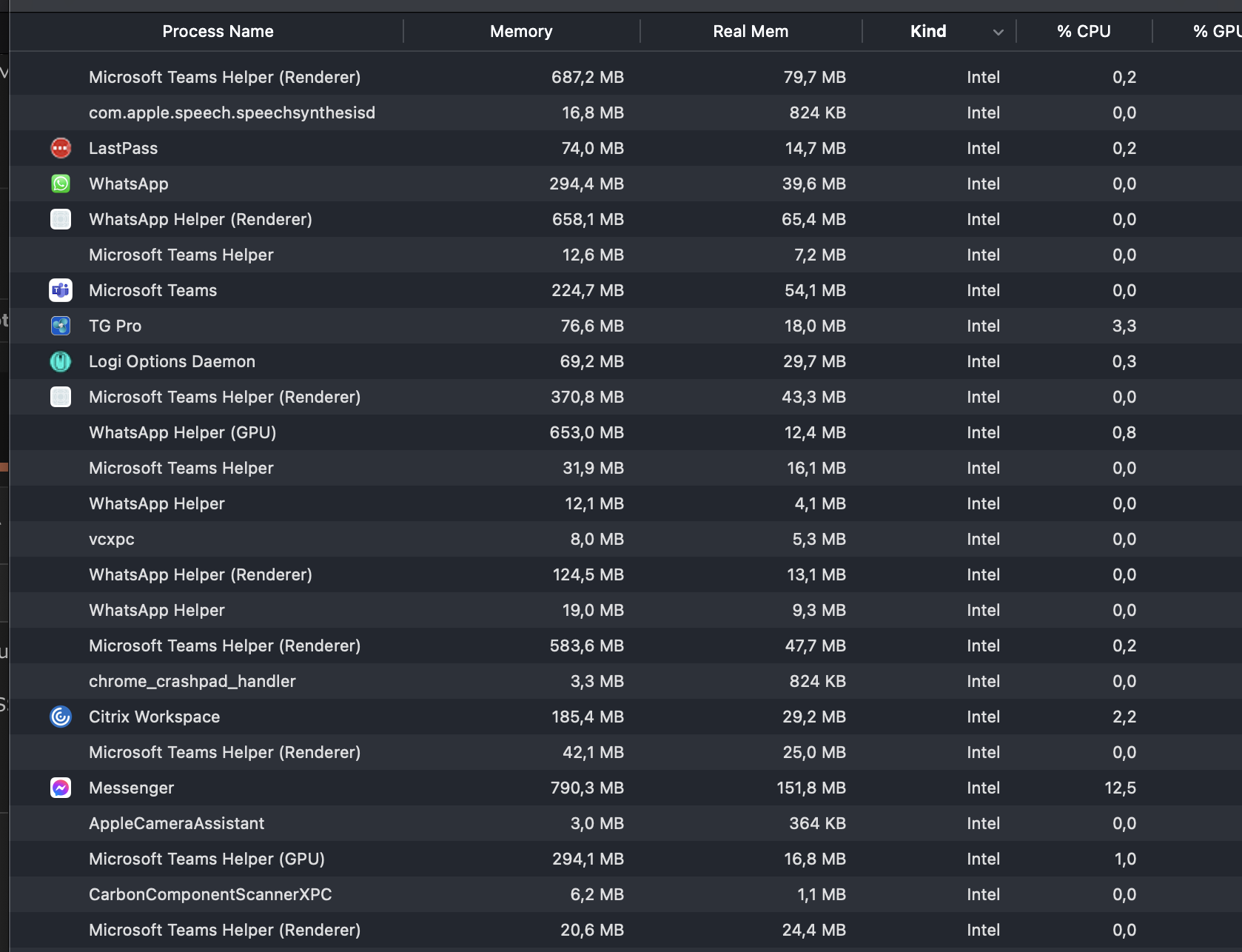The width and height of the screenshot is (1242, 952).
Task: Sort by the Memory column header
Action: [521, 31]
